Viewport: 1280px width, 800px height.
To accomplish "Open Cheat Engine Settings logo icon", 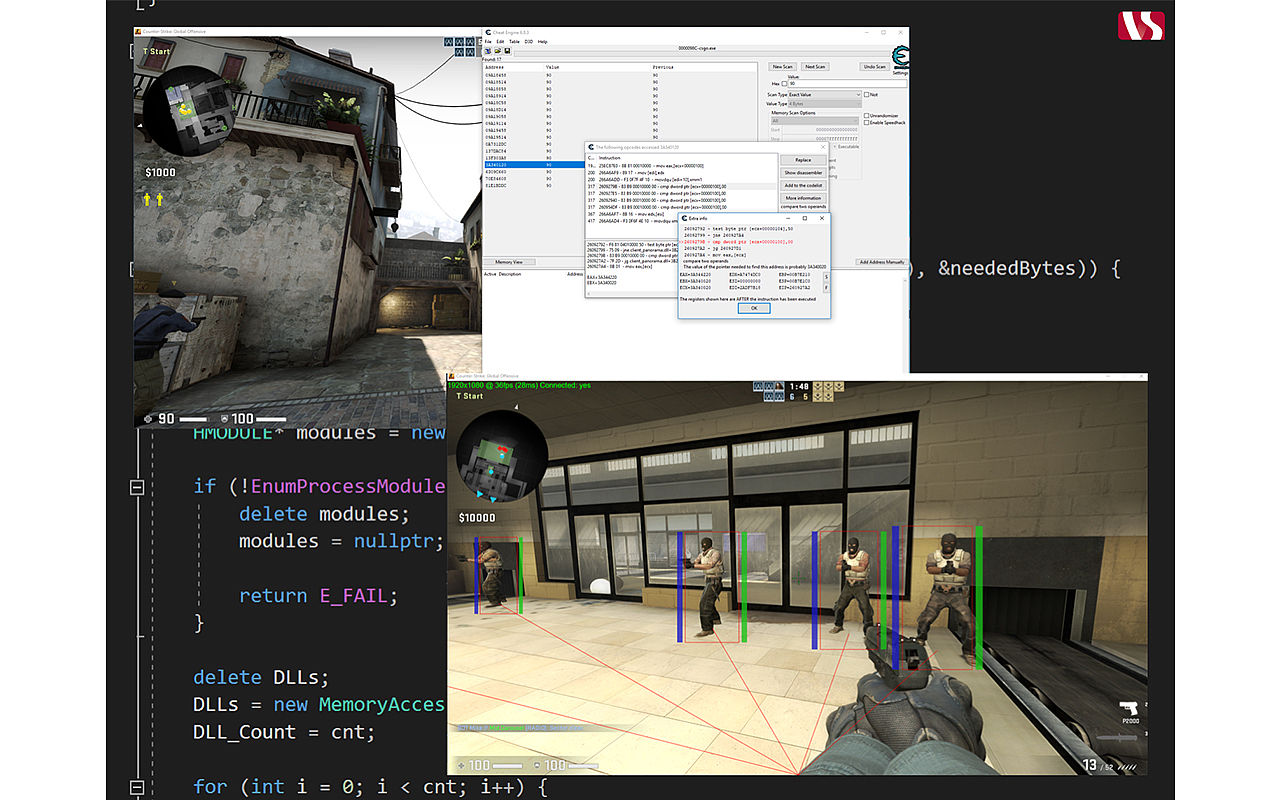I will [900, 58].
